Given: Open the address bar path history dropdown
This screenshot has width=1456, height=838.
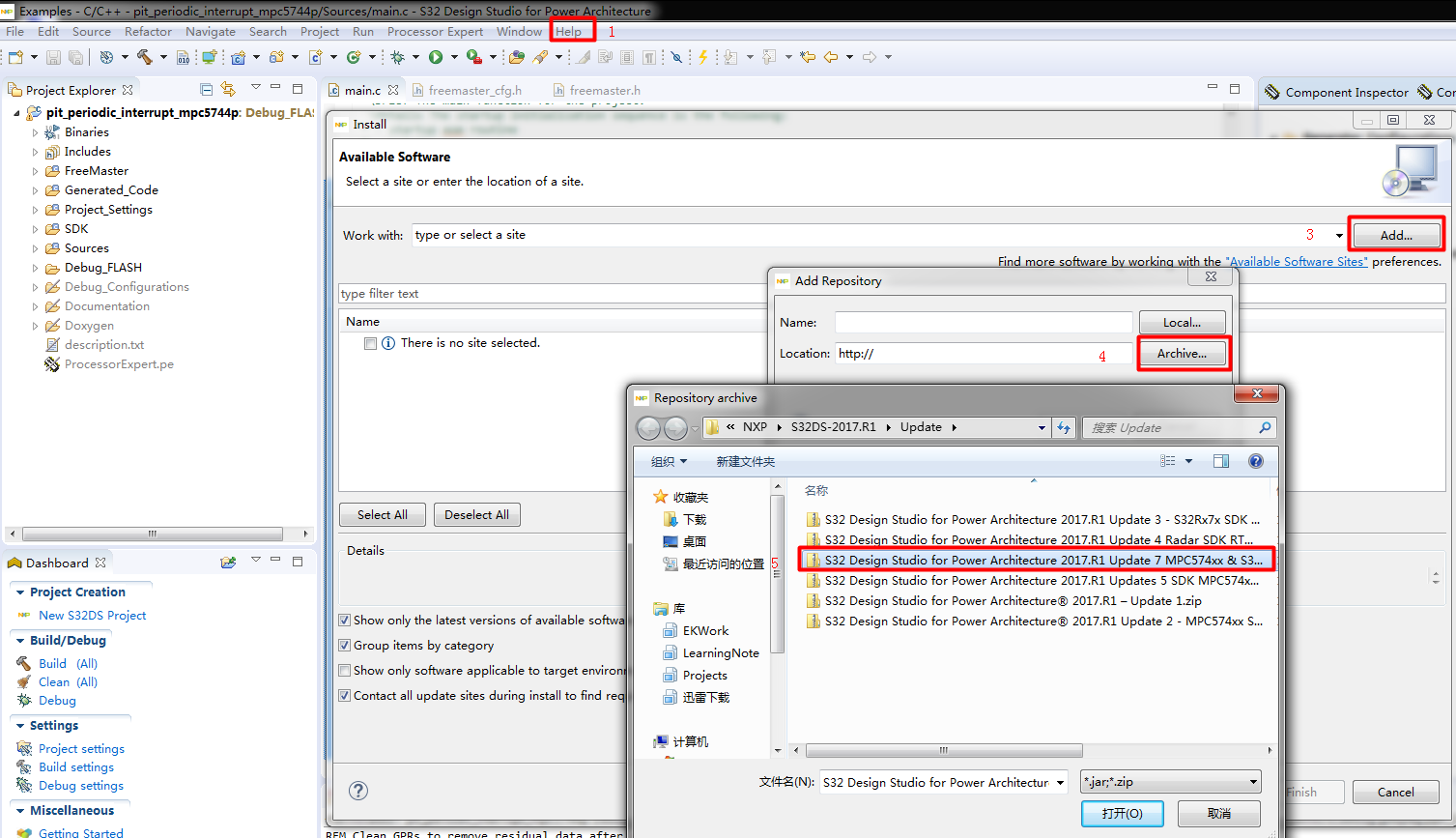Looking at the screenshot, I should pyautogui.click(x=1042, y=427).
